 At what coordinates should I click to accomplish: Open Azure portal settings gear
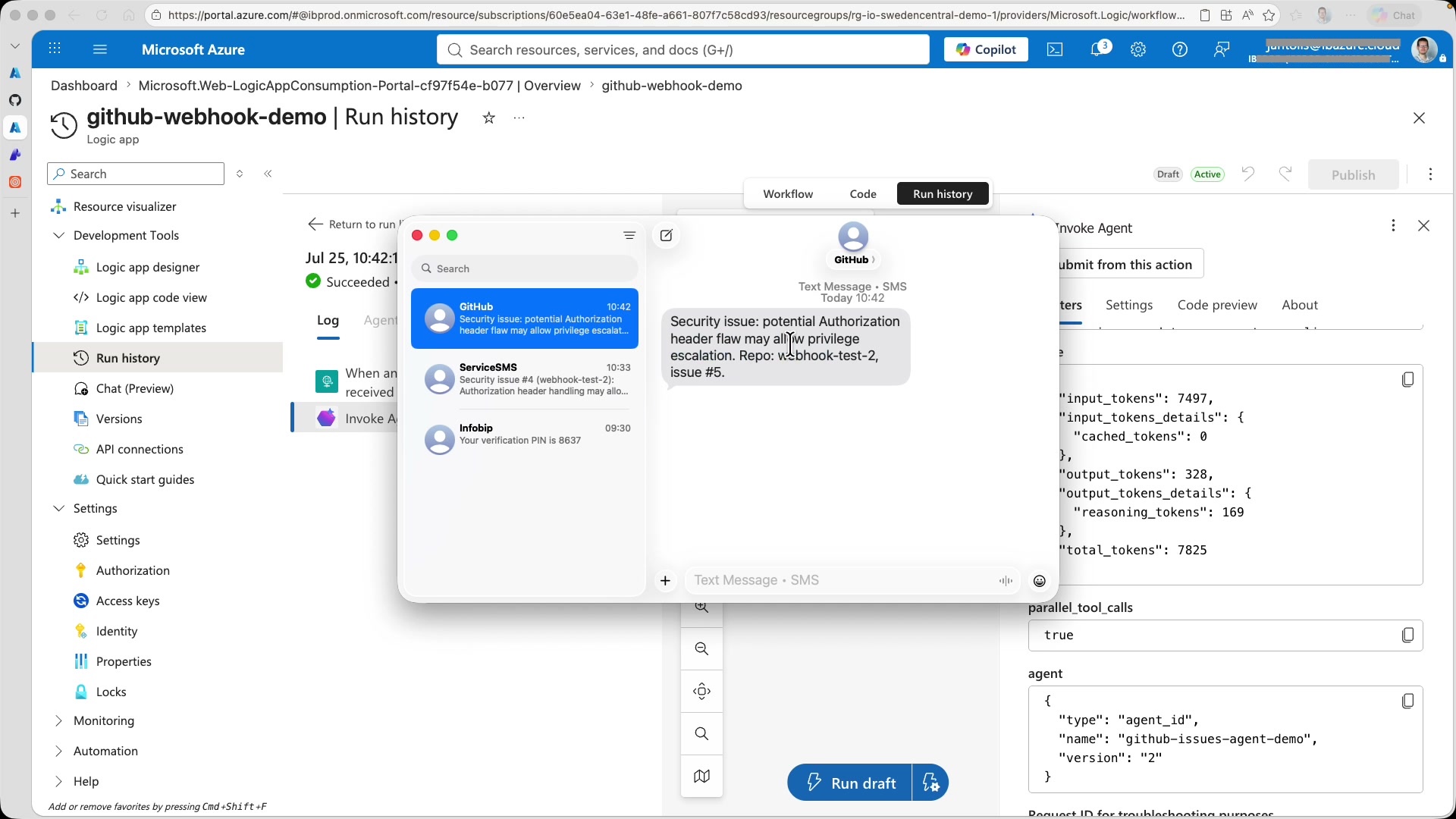click(x=1138, y=49)
